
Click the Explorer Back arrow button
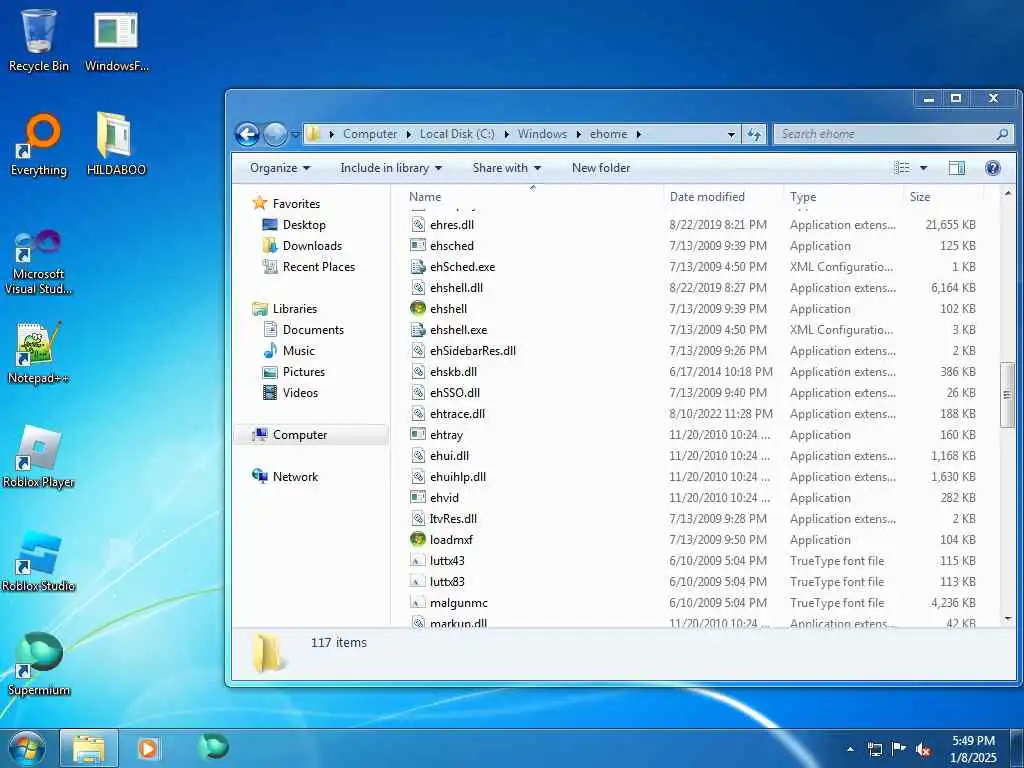pyautogui.click(x=248, y=135)
